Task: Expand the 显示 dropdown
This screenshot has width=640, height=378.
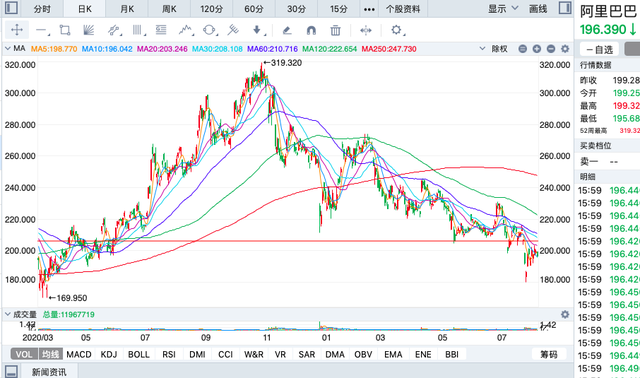Action: [x=503, y=9]
